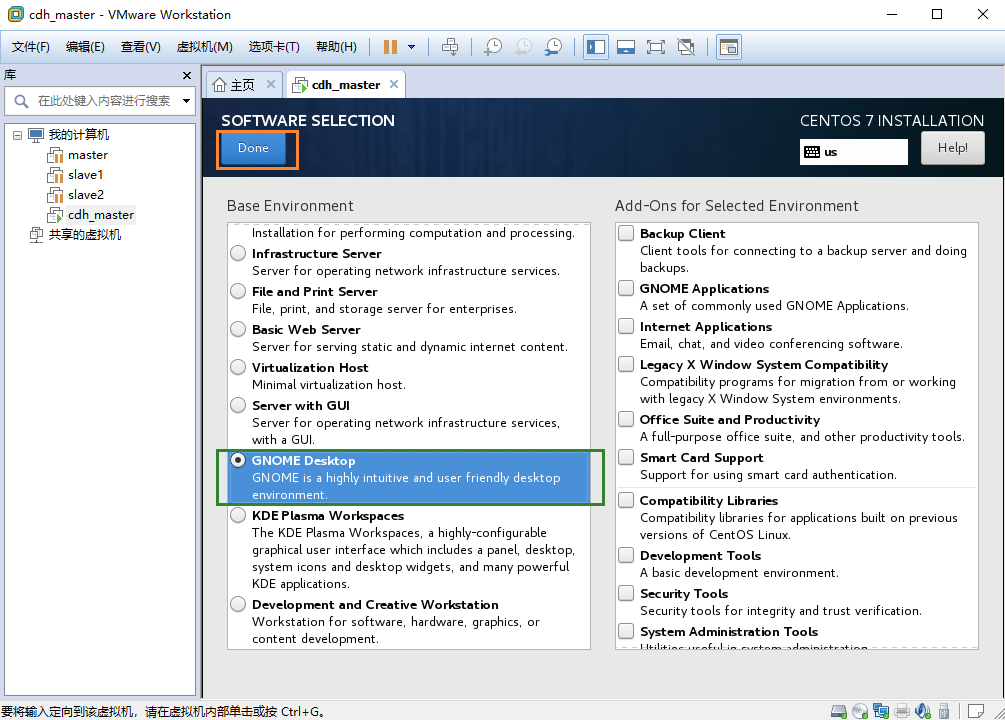Click the printer status icon
This screenshot has height=720, width=1005.
tap(902, 710)
